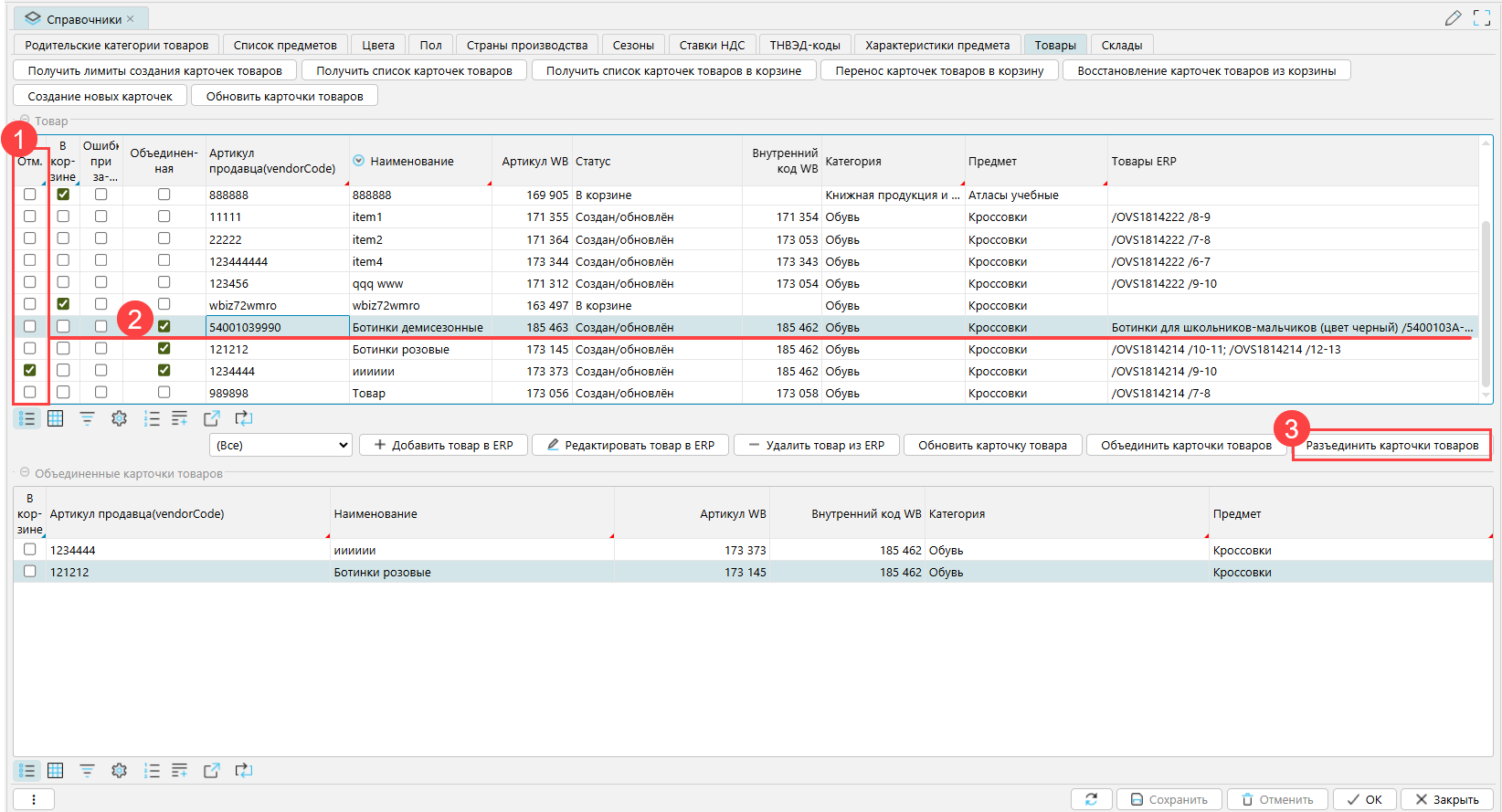Click add-row lines icon under the Товар table

click(180, 418)
